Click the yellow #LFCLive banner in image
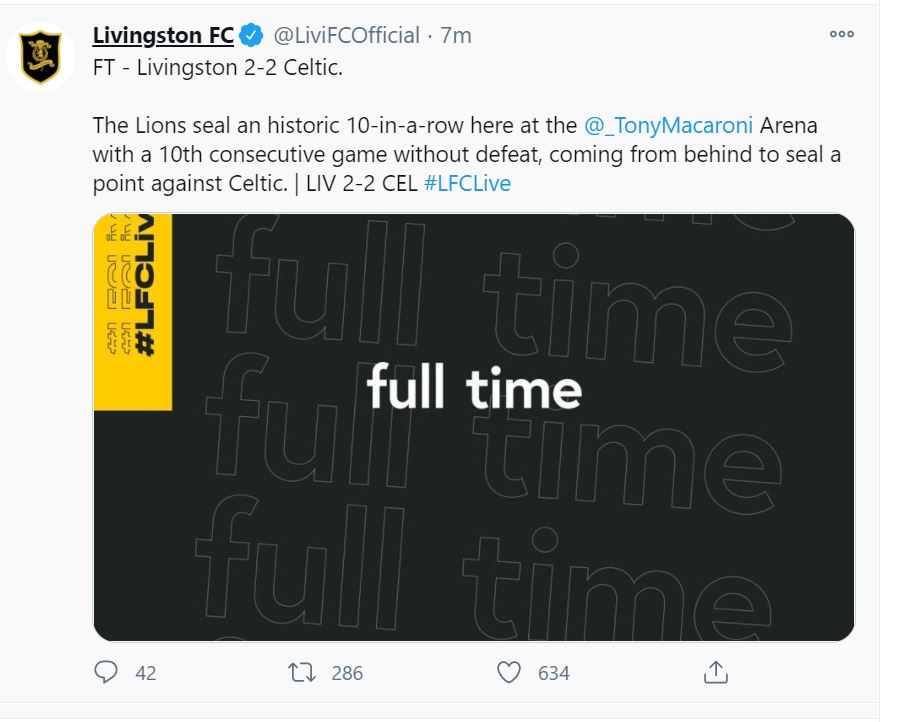The image size is (908, 722). tap(133, 312)
